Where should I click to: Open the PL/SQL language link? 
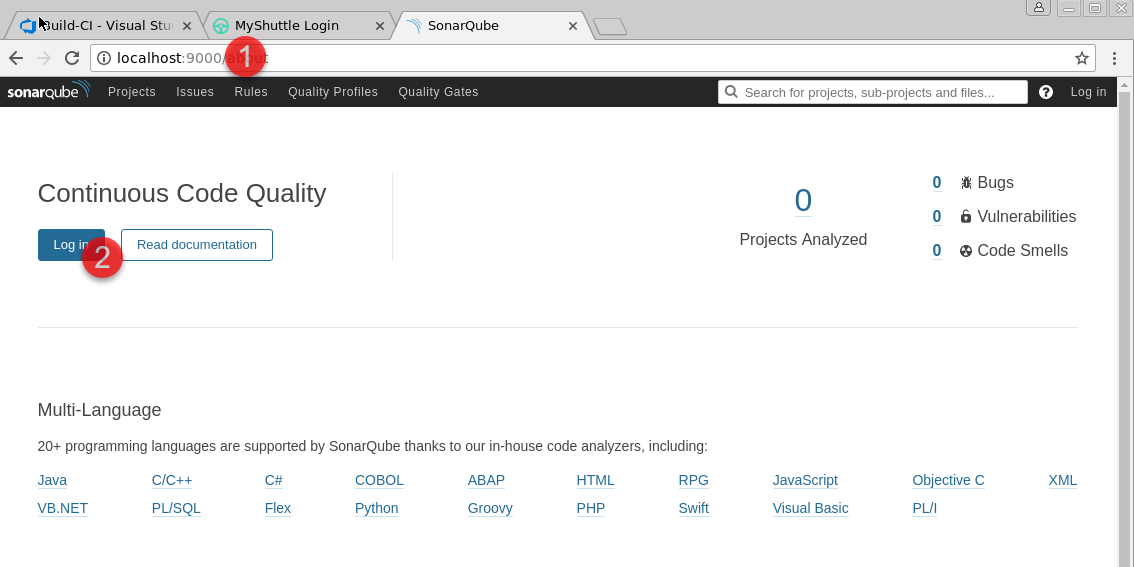coord(176,508)
